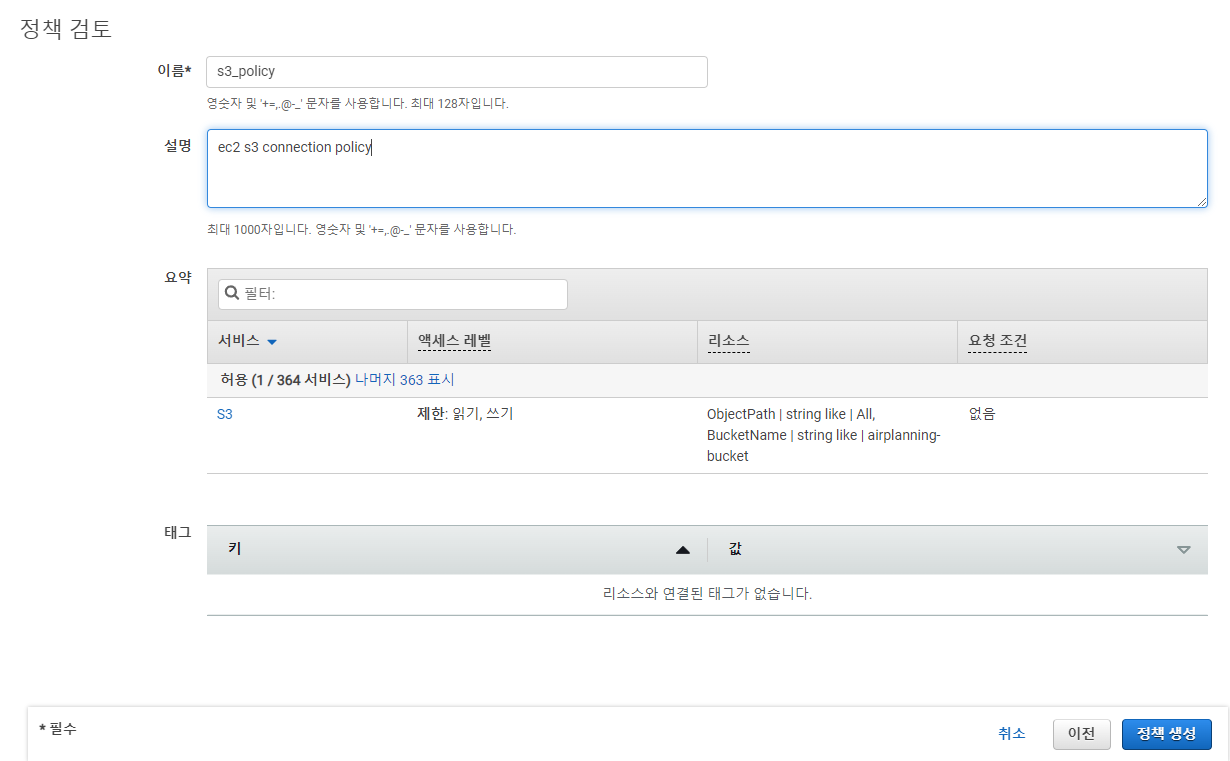This screenshot has height=761, width=1230.
Task: Click the 리소스 column header
Action: pos(728,341)
